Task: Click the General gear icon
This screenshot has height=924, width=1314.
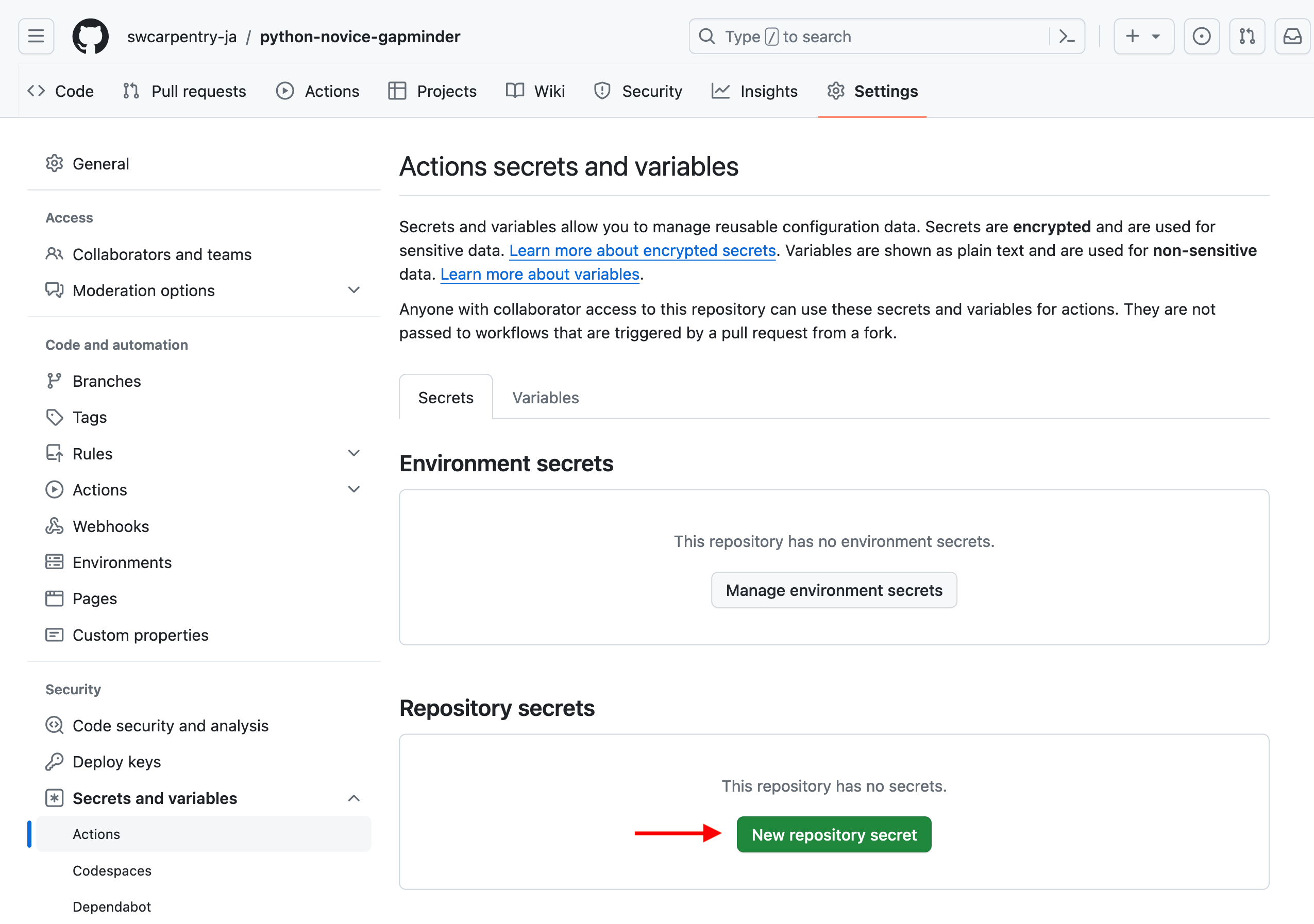Action: tap(55, 164)
